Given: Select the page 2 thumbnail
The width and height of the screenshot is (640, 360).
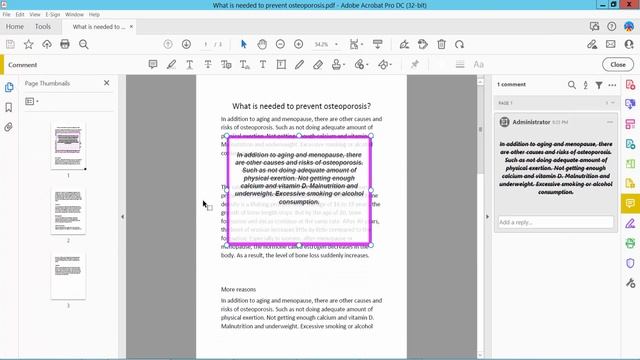Looking at the screenshot, I should click(68, 211).
